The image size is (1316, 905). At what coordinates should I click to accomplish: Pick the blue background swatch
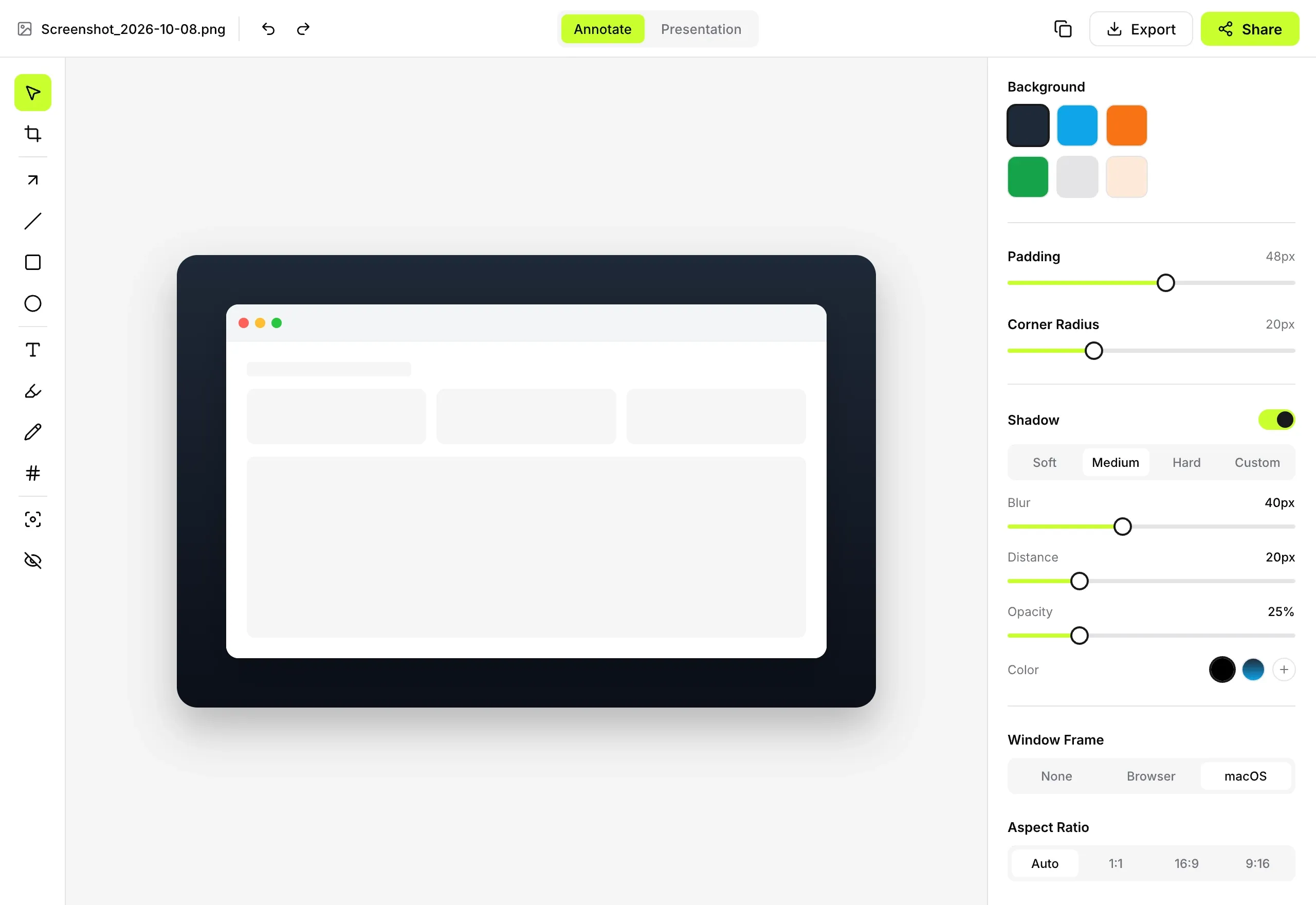point(1077,125)
